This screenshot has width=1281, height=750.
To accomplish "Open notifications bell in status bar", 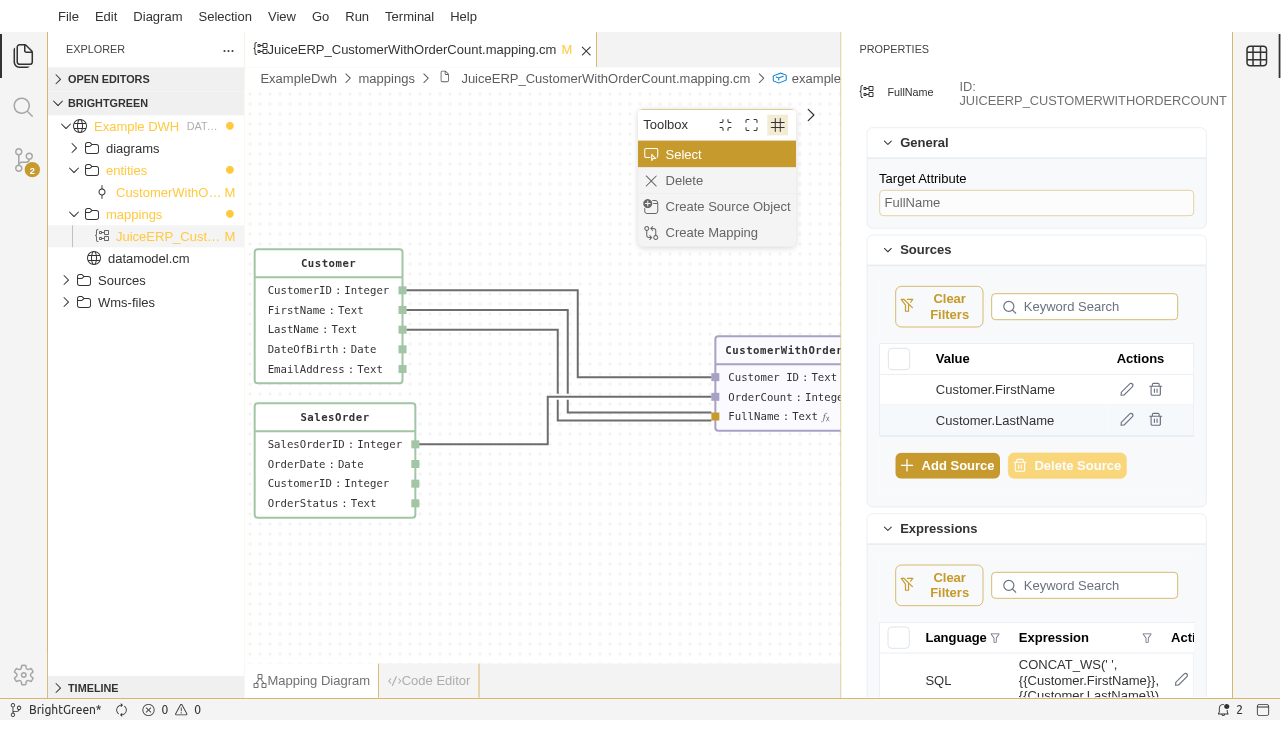I will (x=1223, y=710).
